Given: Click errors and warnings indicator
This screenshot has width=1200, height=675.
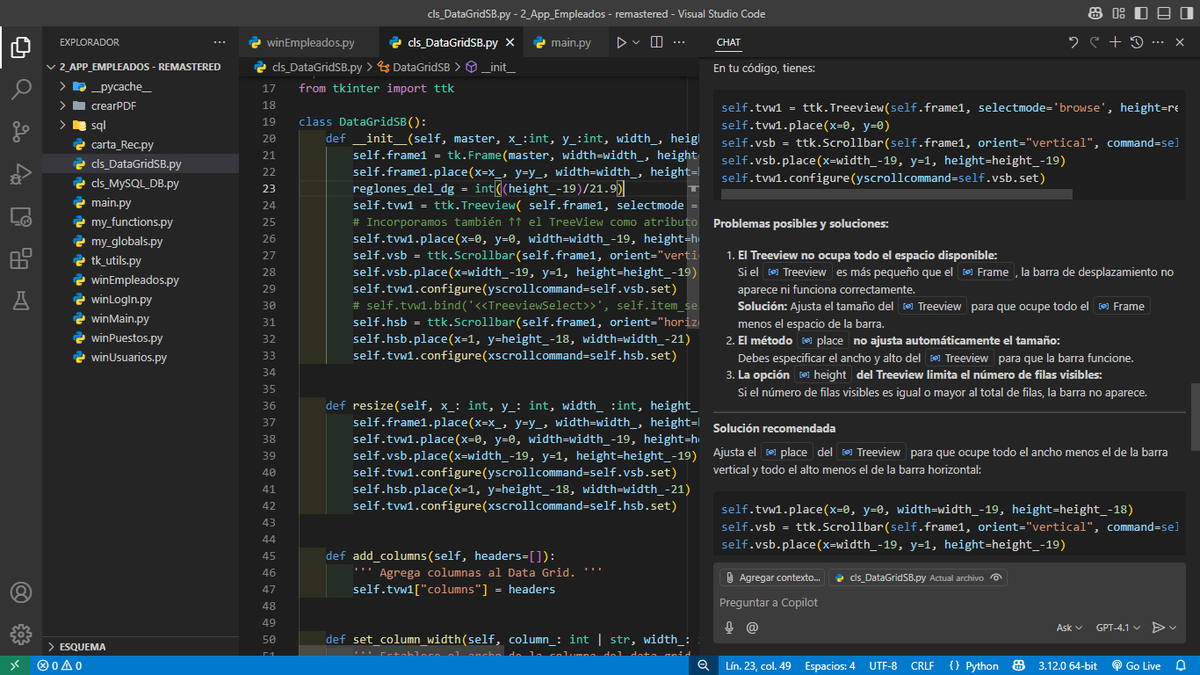Looking at the screenshot, I should pyautogui.click(x=59, y=665).
